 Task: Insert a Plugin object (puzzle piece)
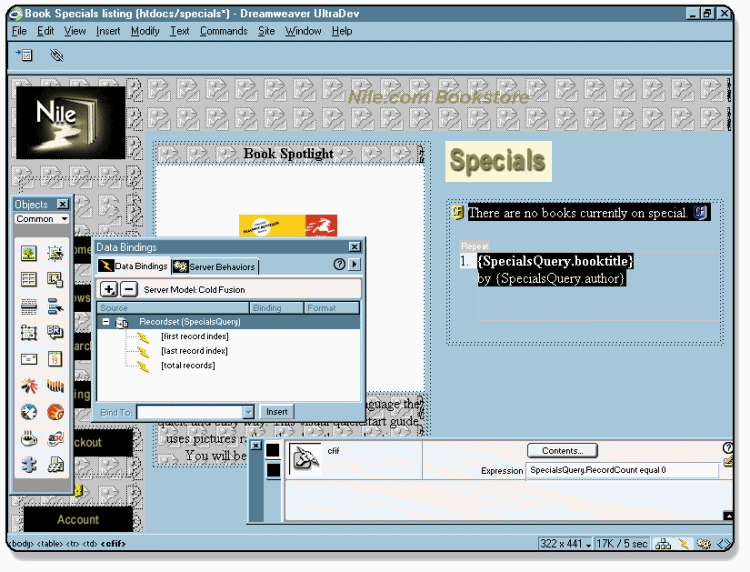click(x=29, y=464)
